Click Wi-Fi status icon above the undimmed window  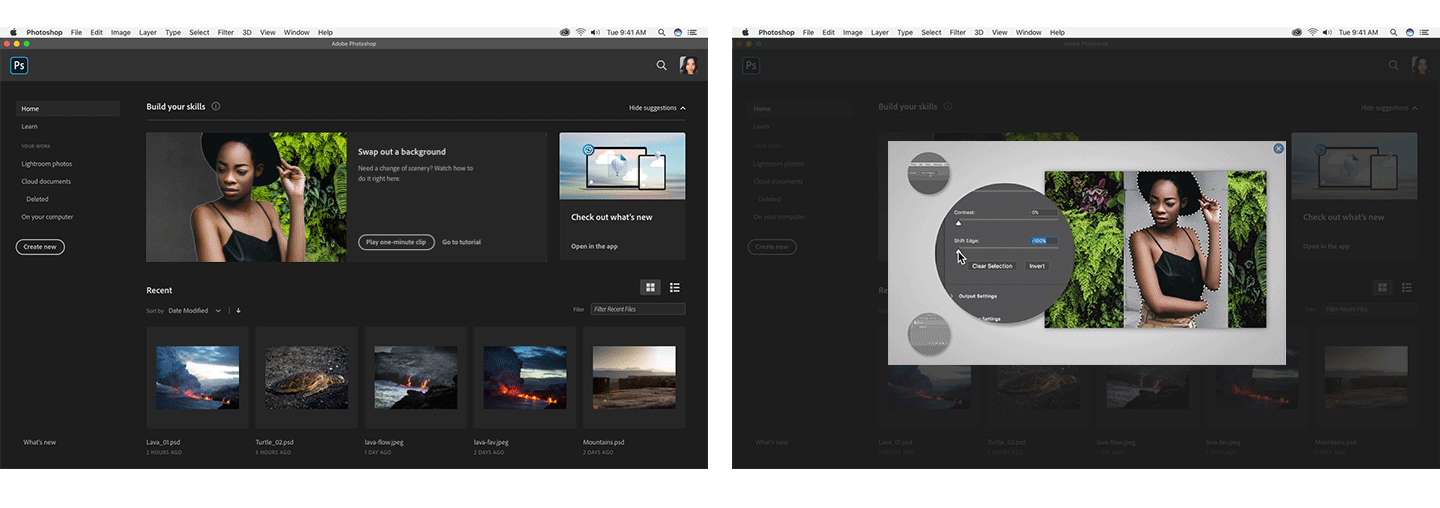click(x=580, y=32)
